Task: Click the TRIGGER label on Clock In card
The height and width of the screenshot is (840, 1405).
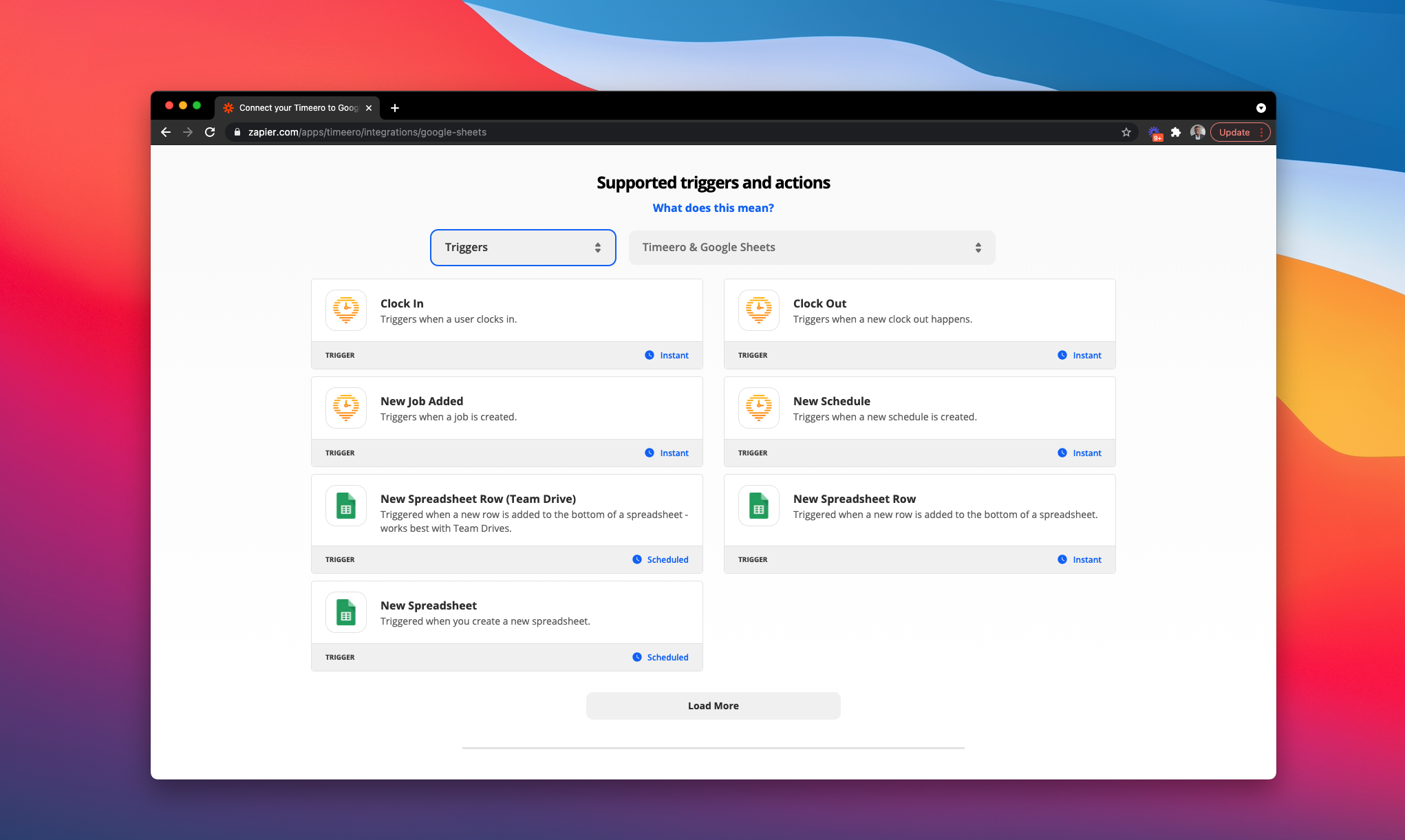Action: (x=340, y=356)
